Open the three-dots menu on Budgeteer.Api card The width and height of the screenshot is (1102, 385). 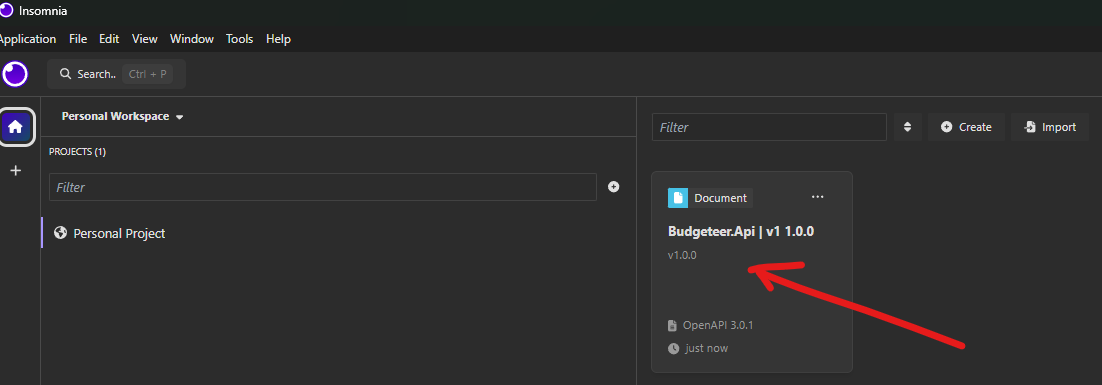pyautogui.click(x=817, y=197)
